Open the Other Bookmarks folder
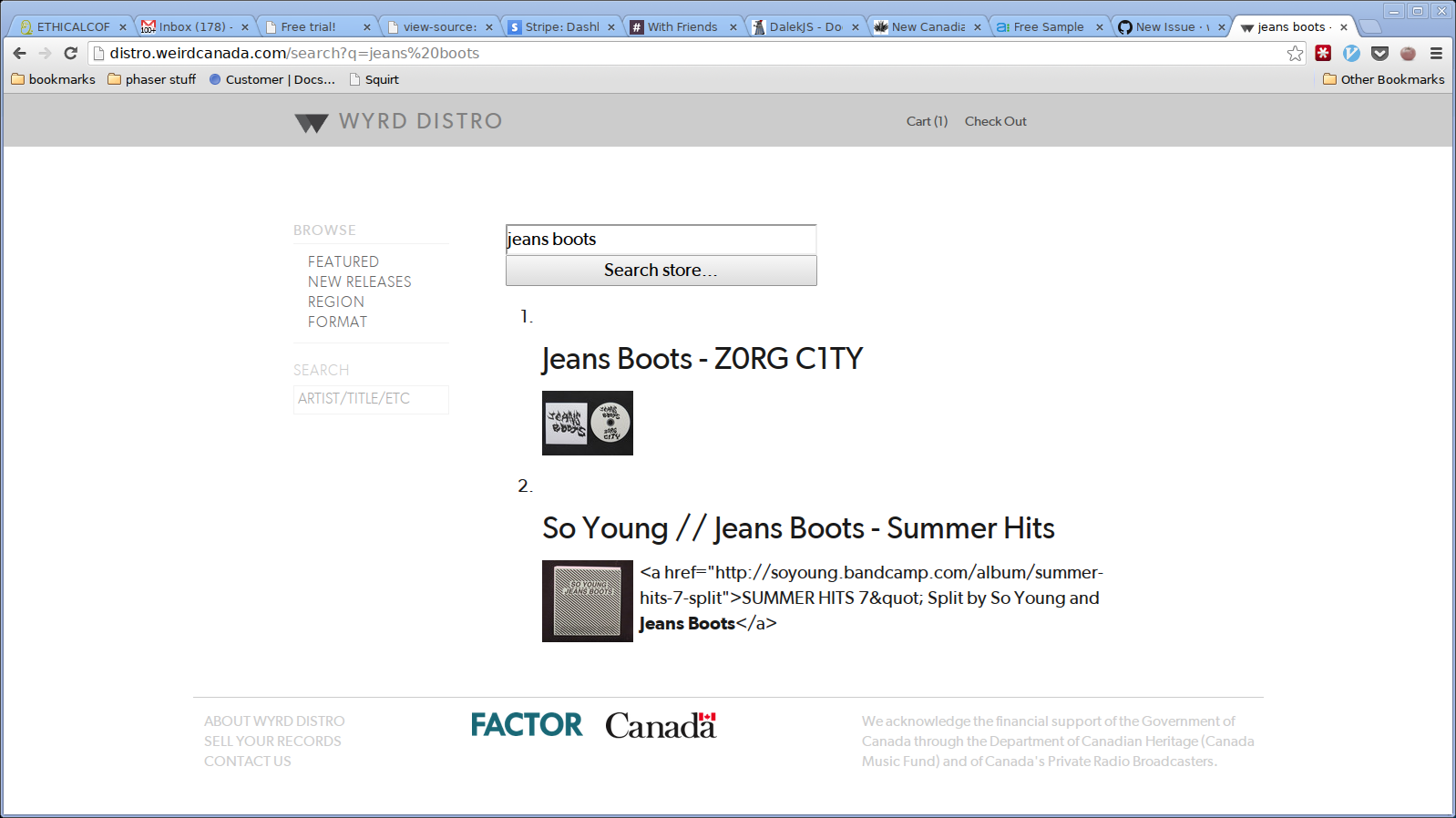The image size is (1456, 818). point(1383,79)
